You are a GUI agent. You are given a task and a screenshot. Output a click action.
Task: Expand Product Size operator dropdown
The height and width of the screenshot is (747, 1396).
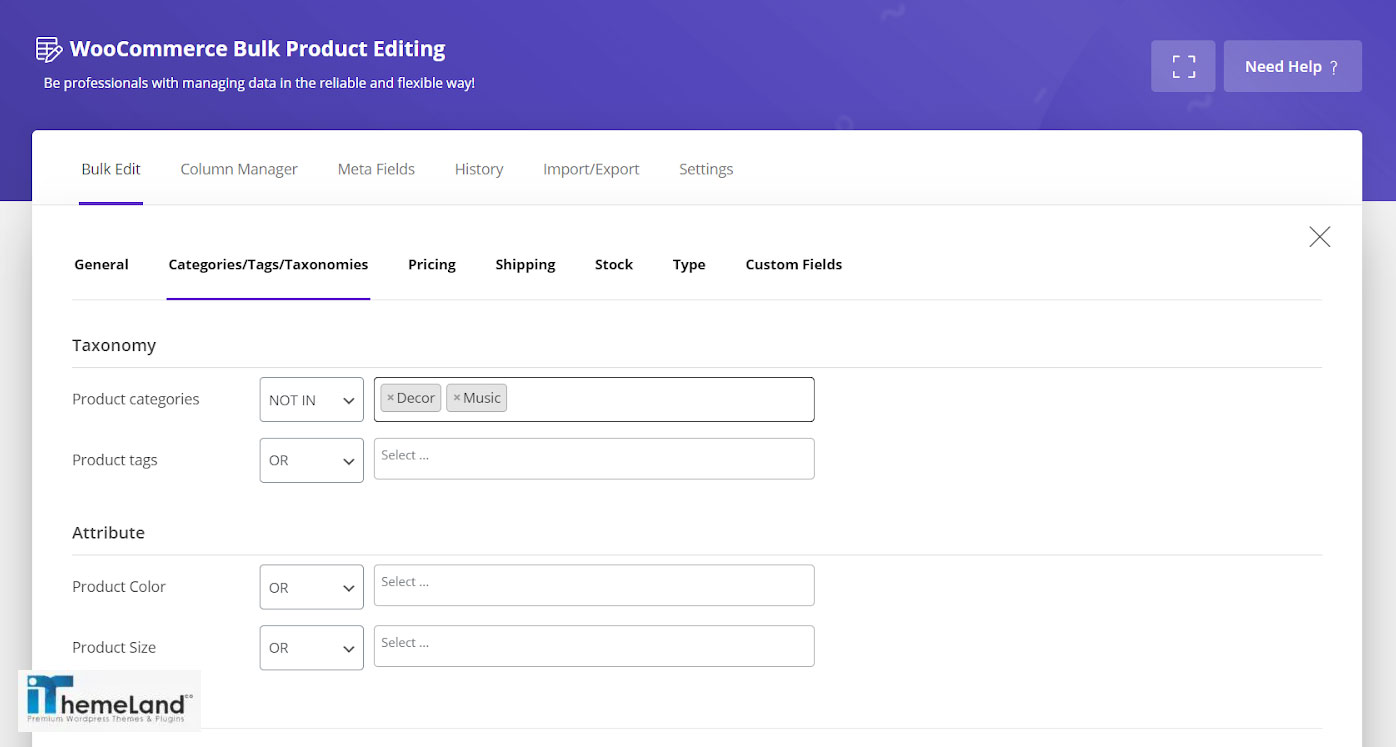(x=311, y=648)
